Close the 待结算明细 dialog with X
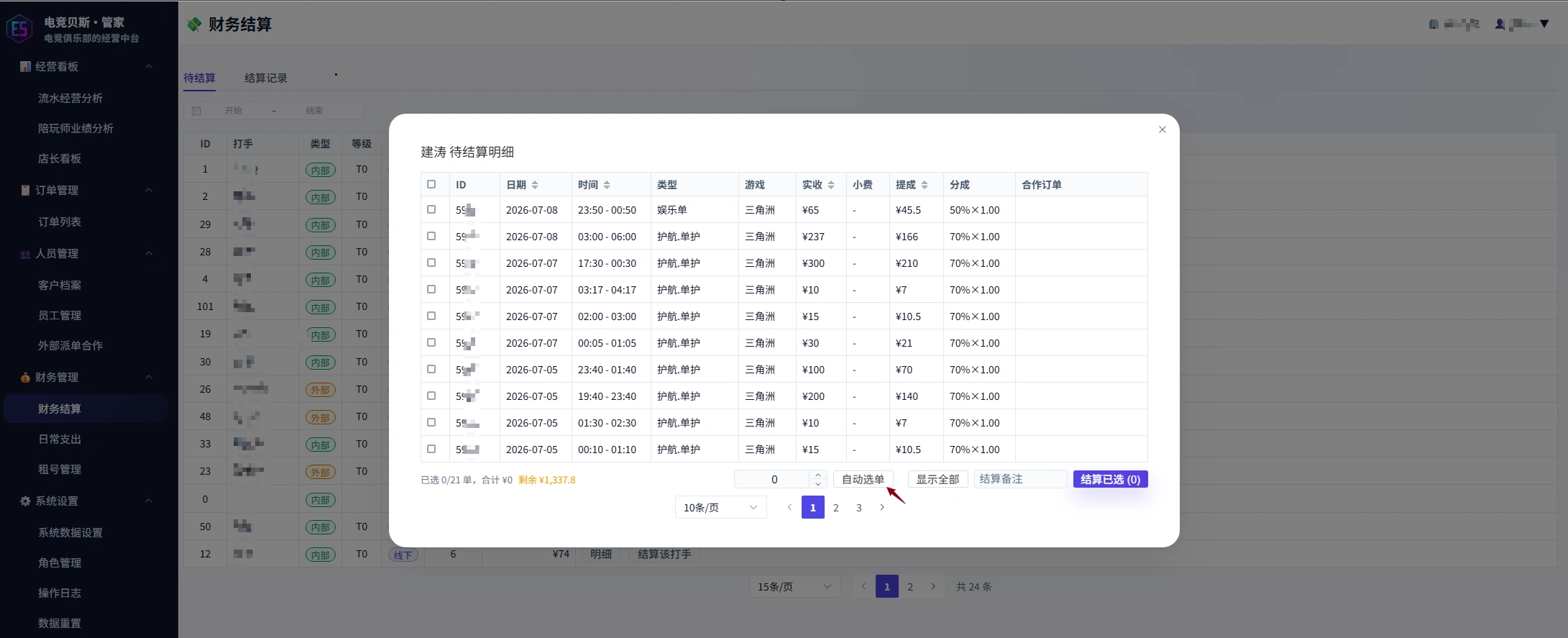The height and width of the screenshot is (638, 1568). (x=1163, y=129)
